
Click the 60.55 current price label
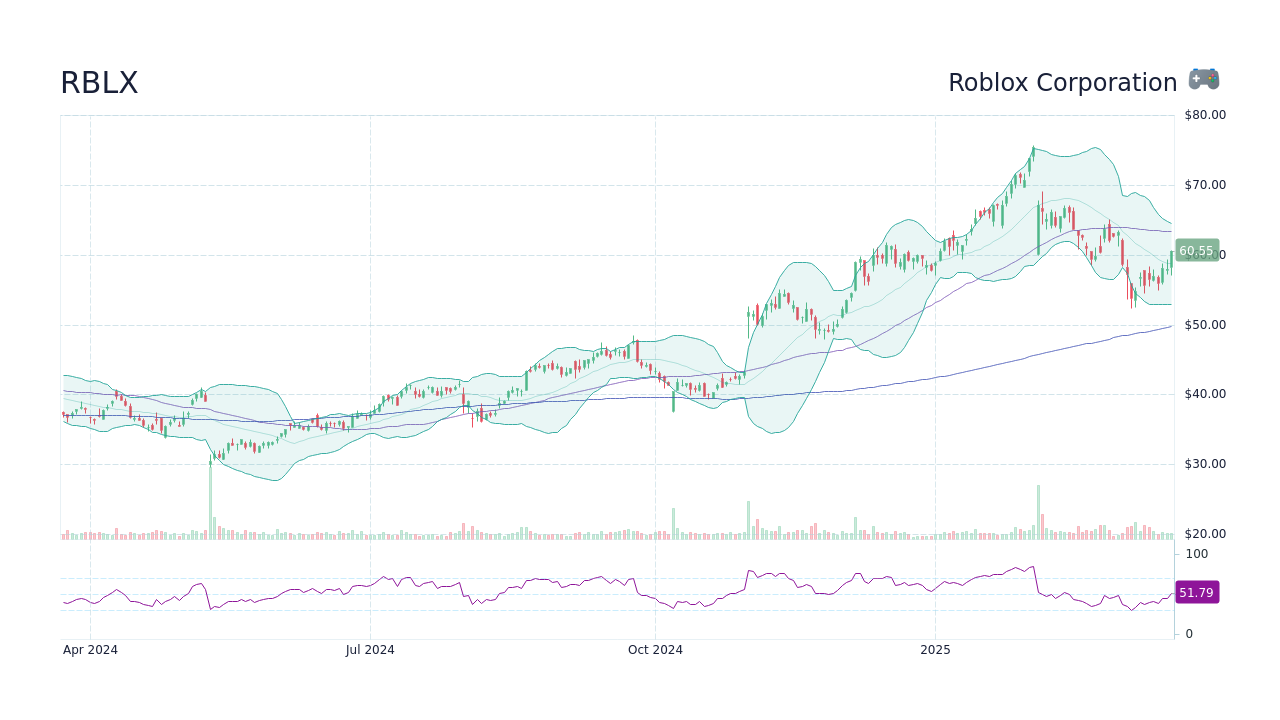[1196, 251]
